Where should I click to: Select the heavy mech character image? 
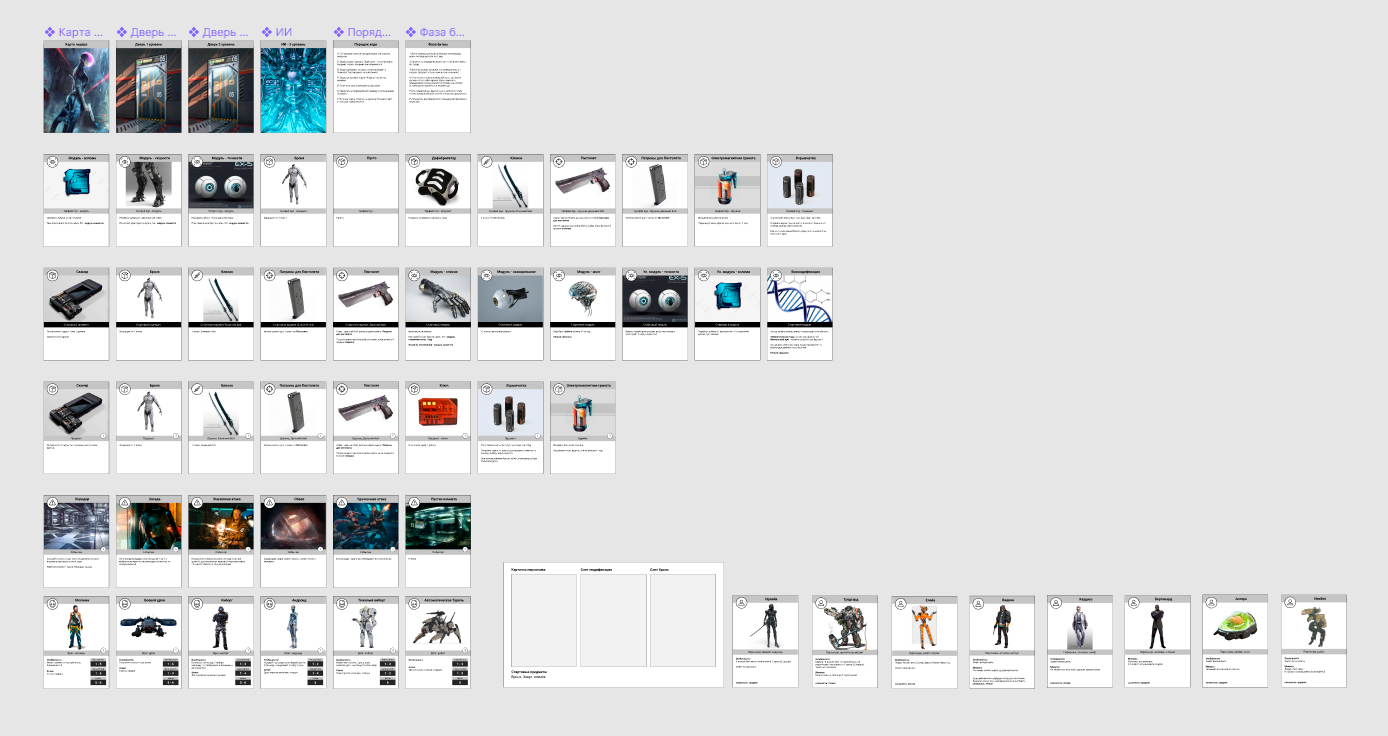(845, 627)
